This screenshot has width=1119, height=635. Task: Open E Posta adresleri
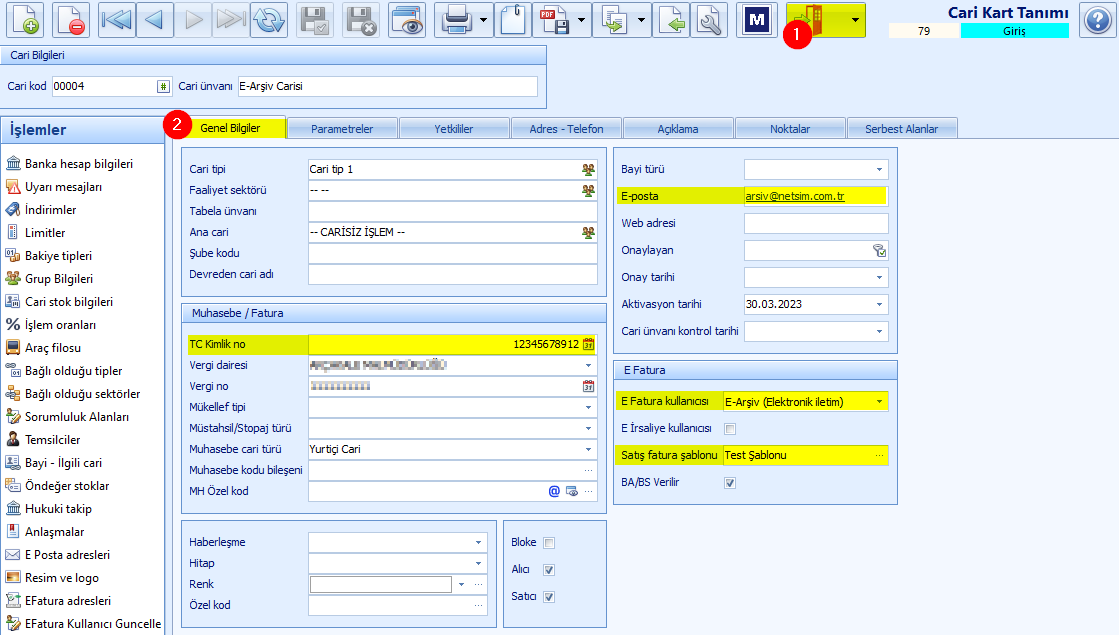58,555
